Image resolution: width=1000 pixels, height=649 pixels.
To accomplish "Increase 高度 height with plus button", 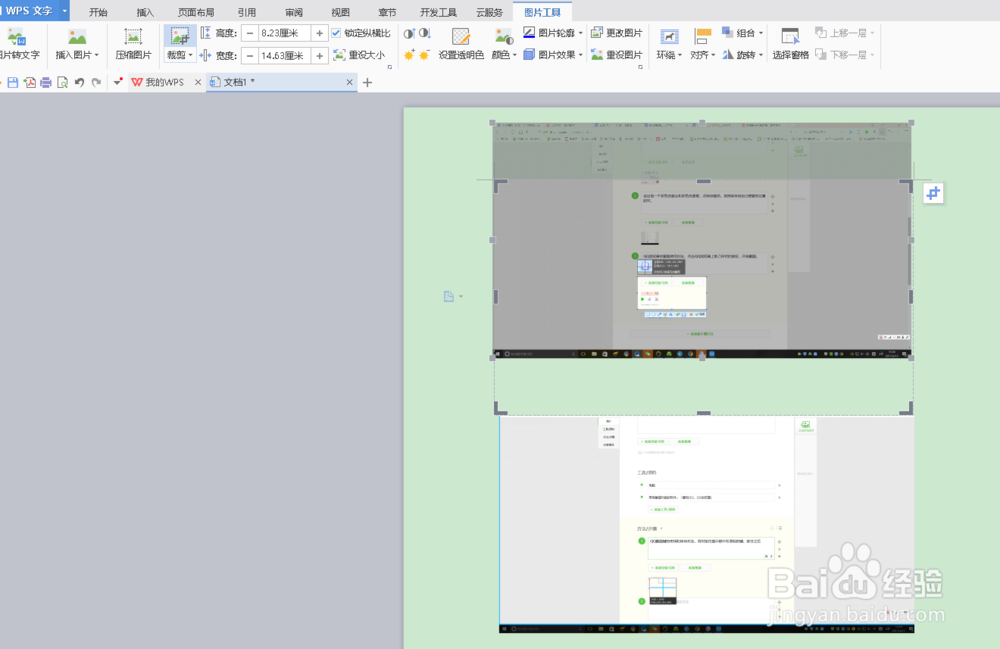I will click(320, 33).
